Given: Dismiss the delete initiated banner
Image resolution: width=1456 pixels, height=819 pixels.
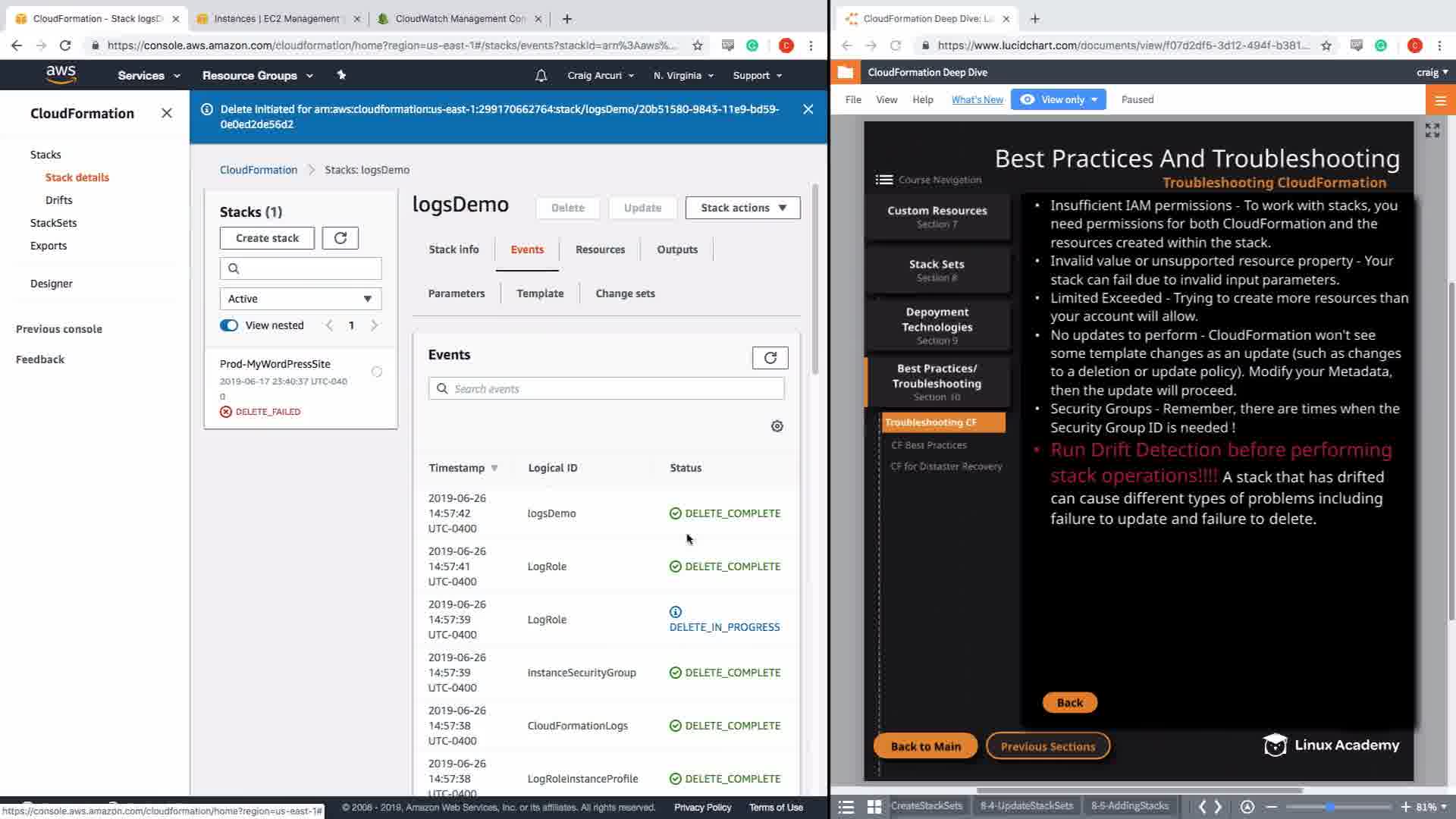Looking at the screenshot, I should (808, 109).
